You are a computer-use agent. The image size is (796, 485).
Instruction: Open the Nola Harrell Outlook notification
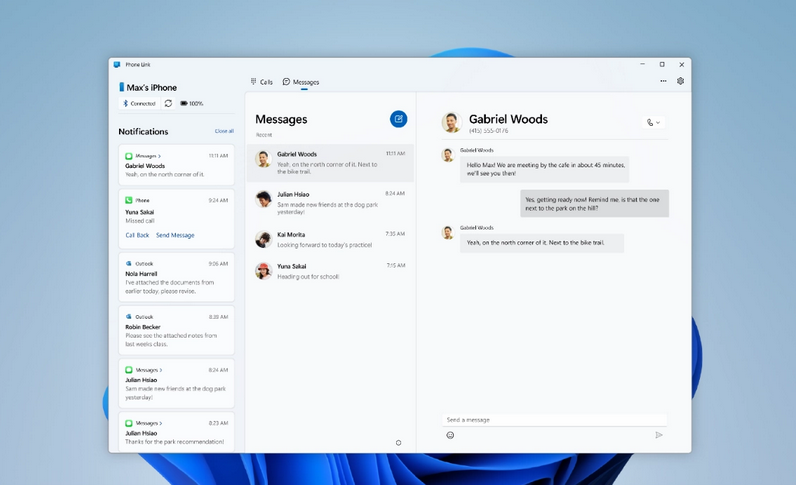[176, 277]
